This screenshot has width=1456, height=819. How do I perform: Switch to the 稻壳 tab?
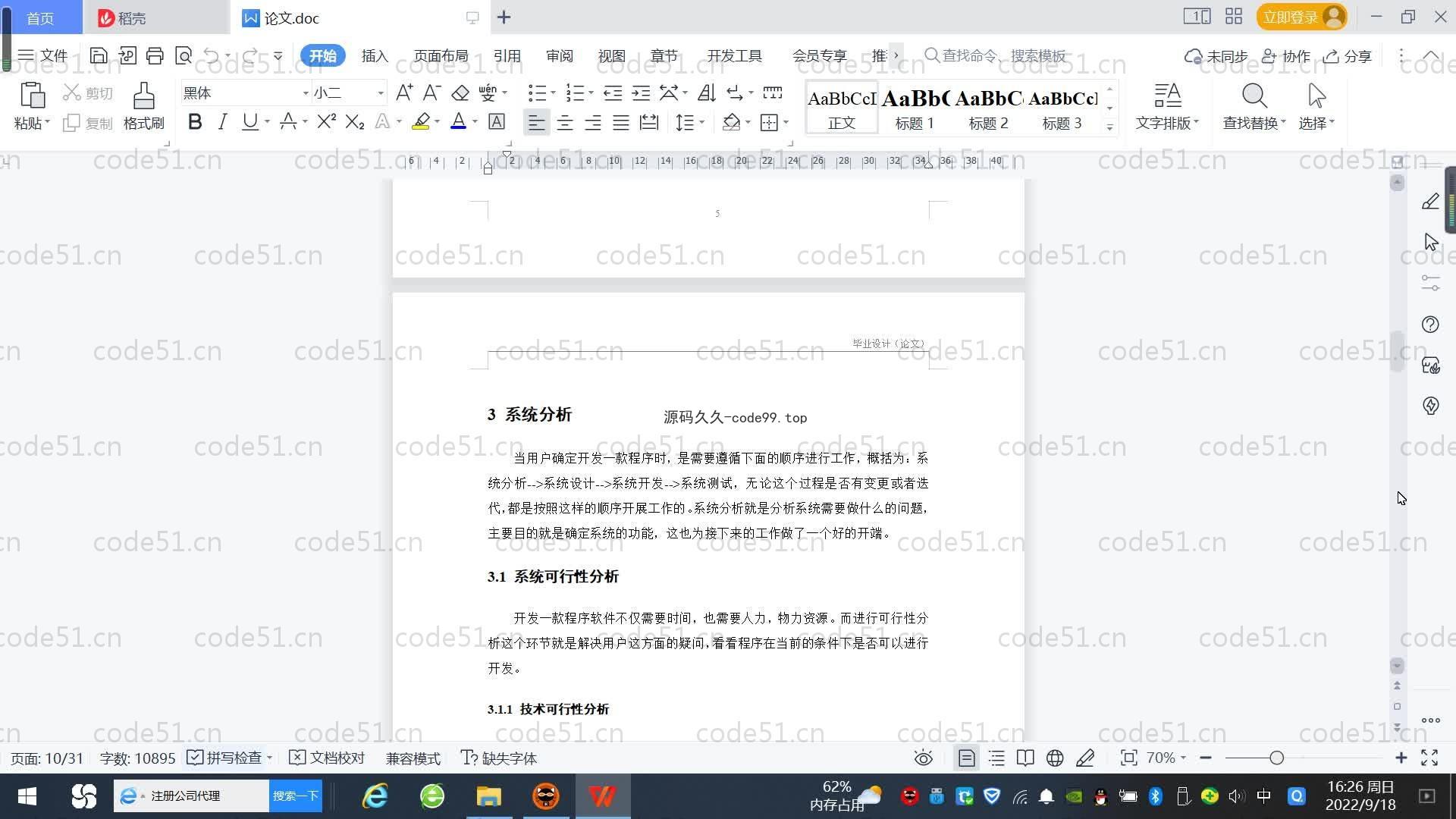pos(155,17)
